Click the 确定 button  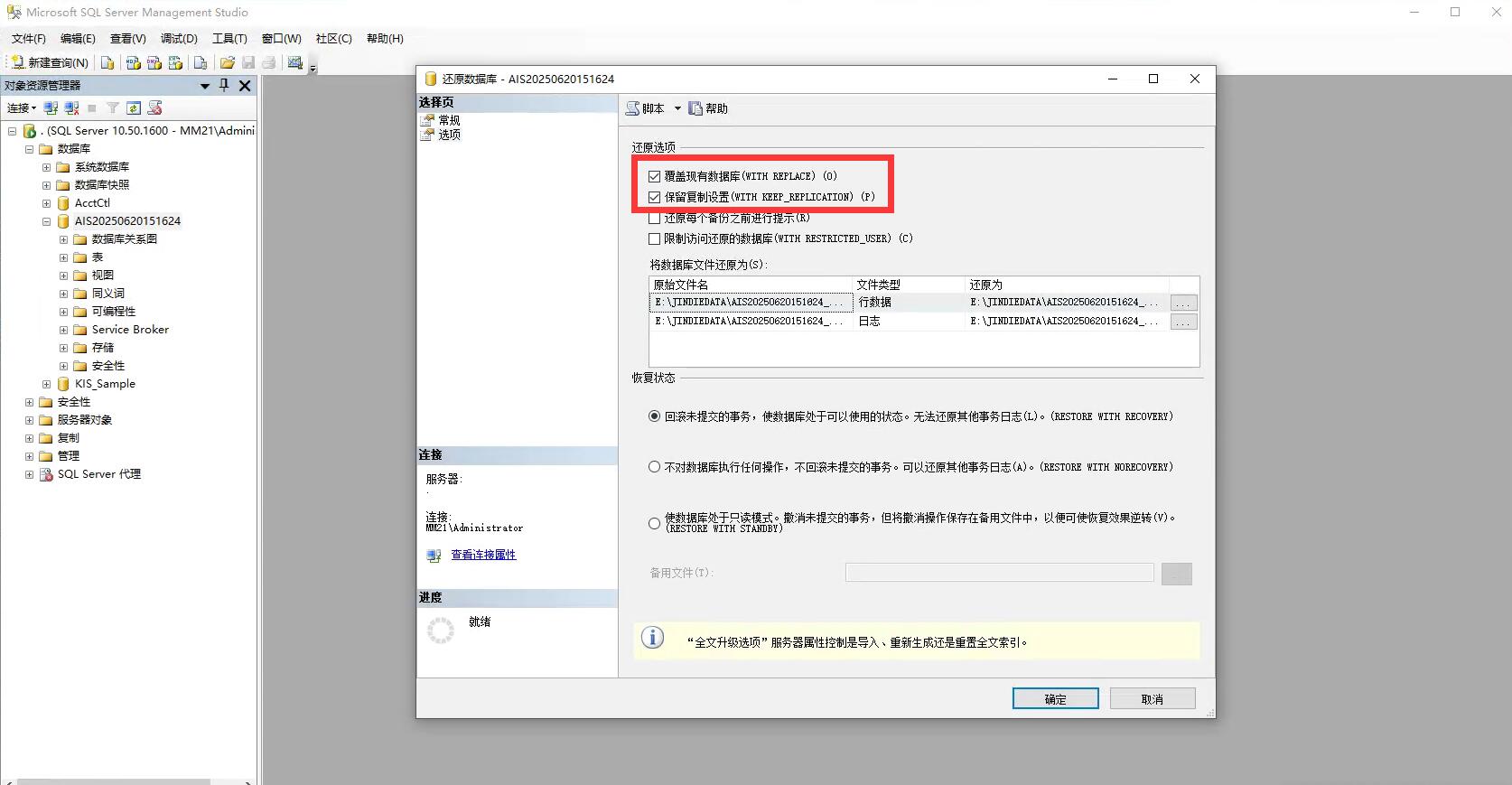(x=1055, y=698)
